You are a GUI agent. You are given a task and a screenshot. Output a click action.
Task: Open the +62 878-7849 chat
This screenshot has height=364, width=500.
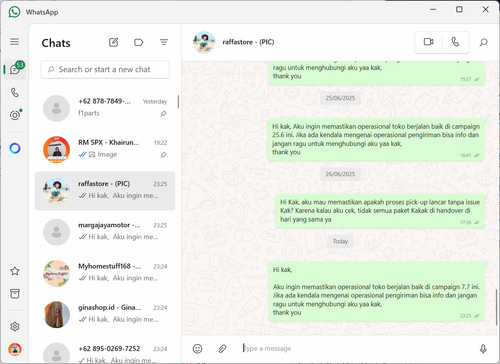105,108
